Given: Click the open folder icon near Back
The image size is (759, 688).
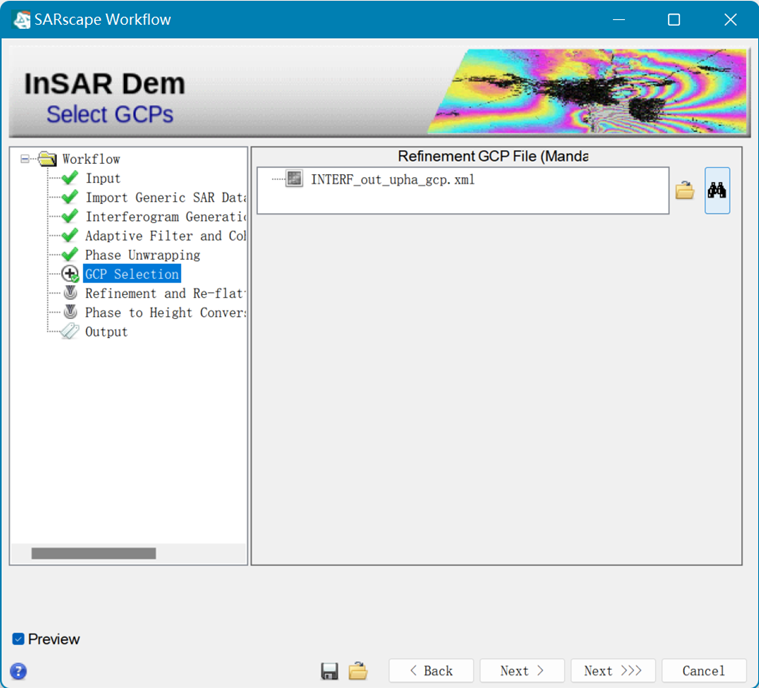Looking at the screenshot, I should point(358,671).
